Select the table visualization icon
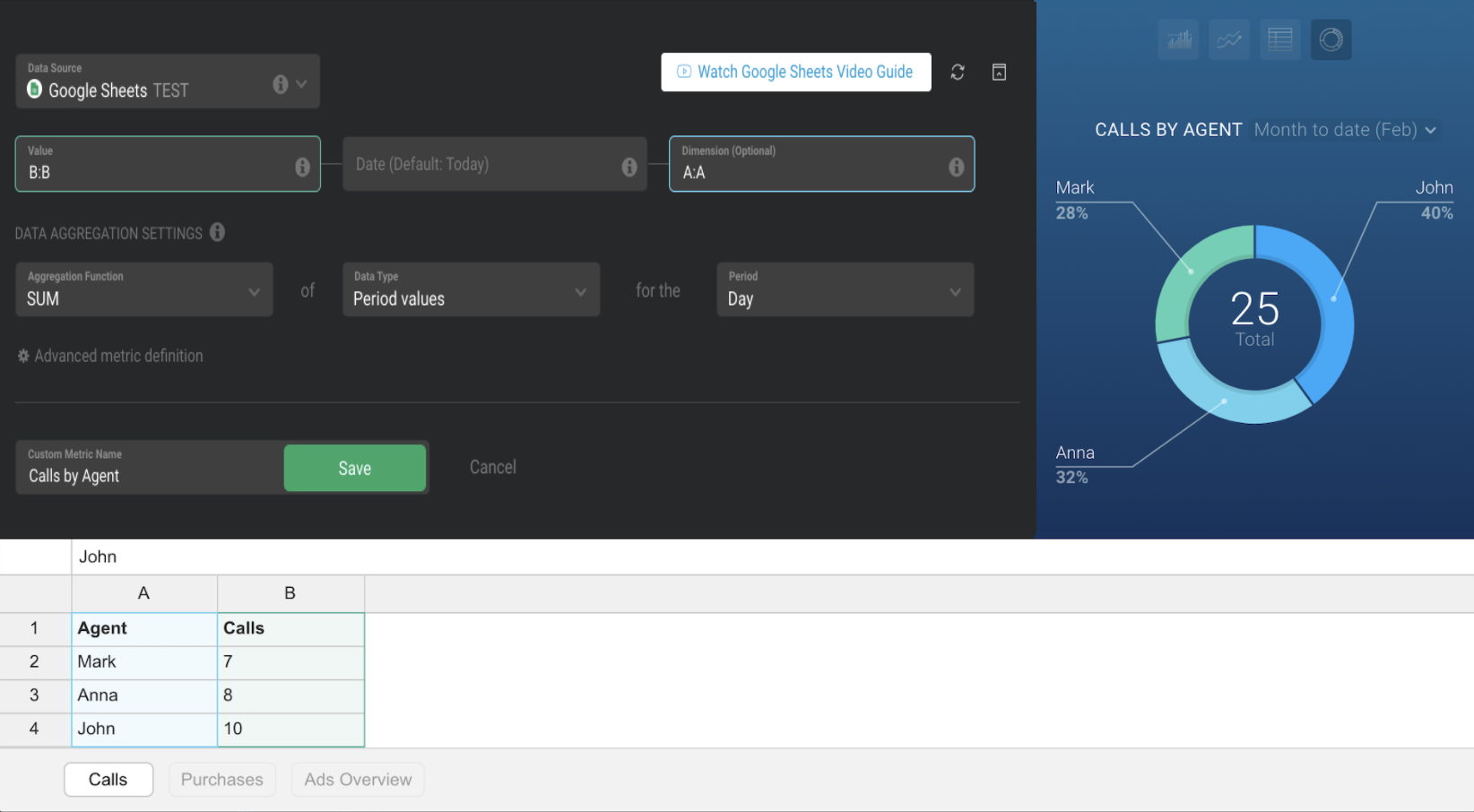Screen dimensions: 1474x812 pos(1279,39)
